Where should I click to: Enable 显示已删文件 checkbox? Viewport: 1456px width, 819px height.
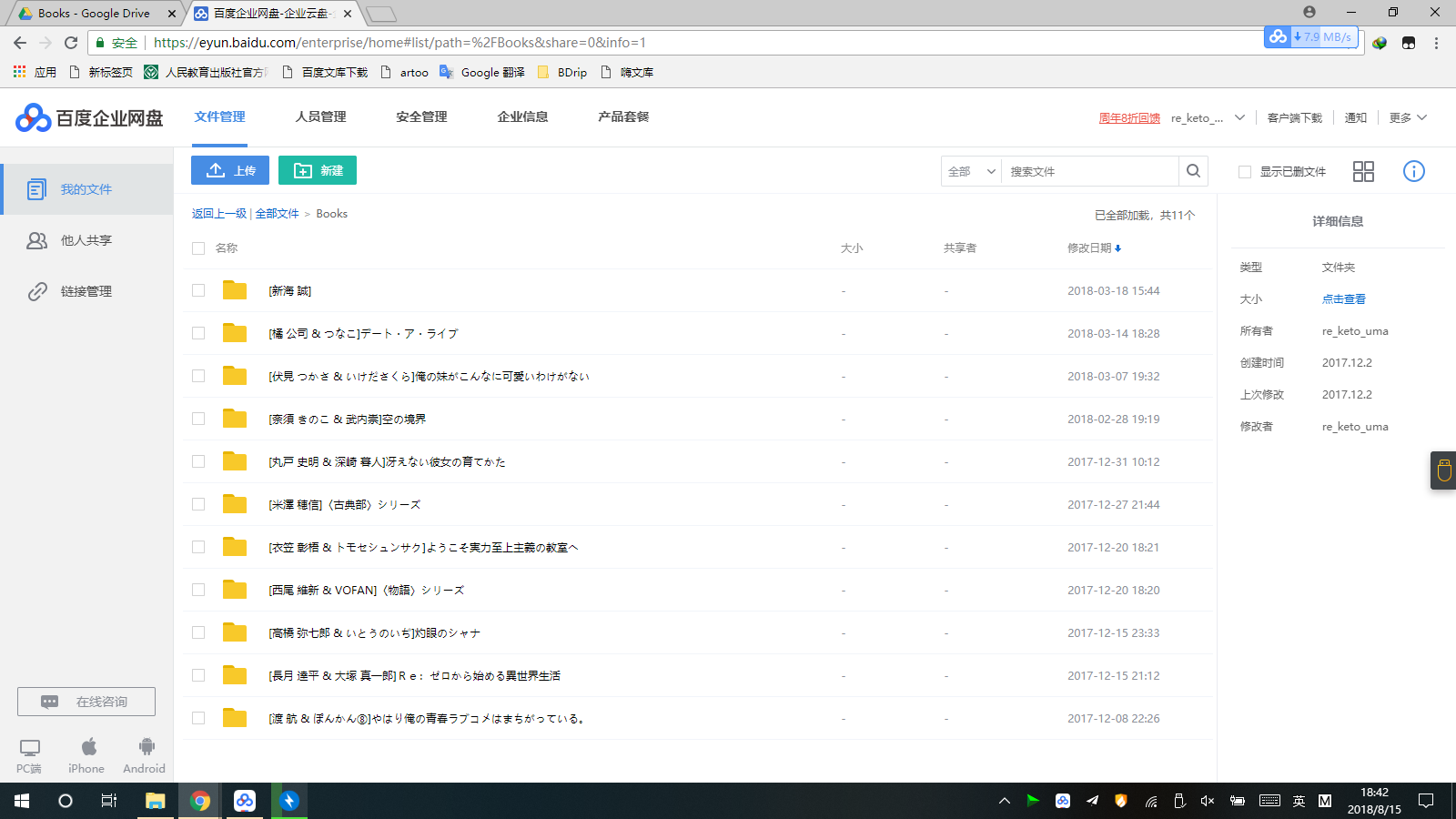coord(1245,172)
